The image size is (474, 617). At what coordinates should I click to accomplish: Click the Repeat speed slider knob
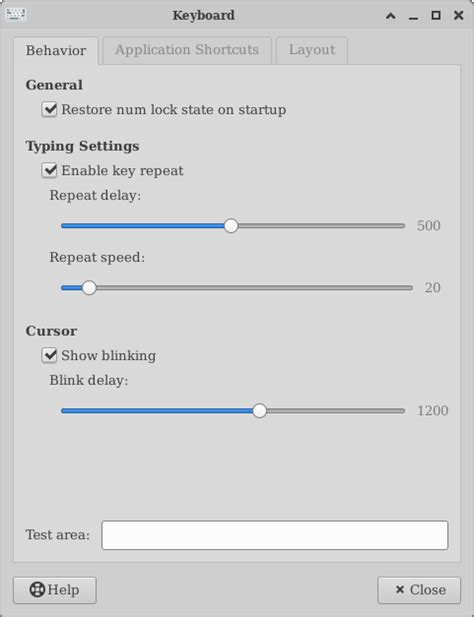89,288
